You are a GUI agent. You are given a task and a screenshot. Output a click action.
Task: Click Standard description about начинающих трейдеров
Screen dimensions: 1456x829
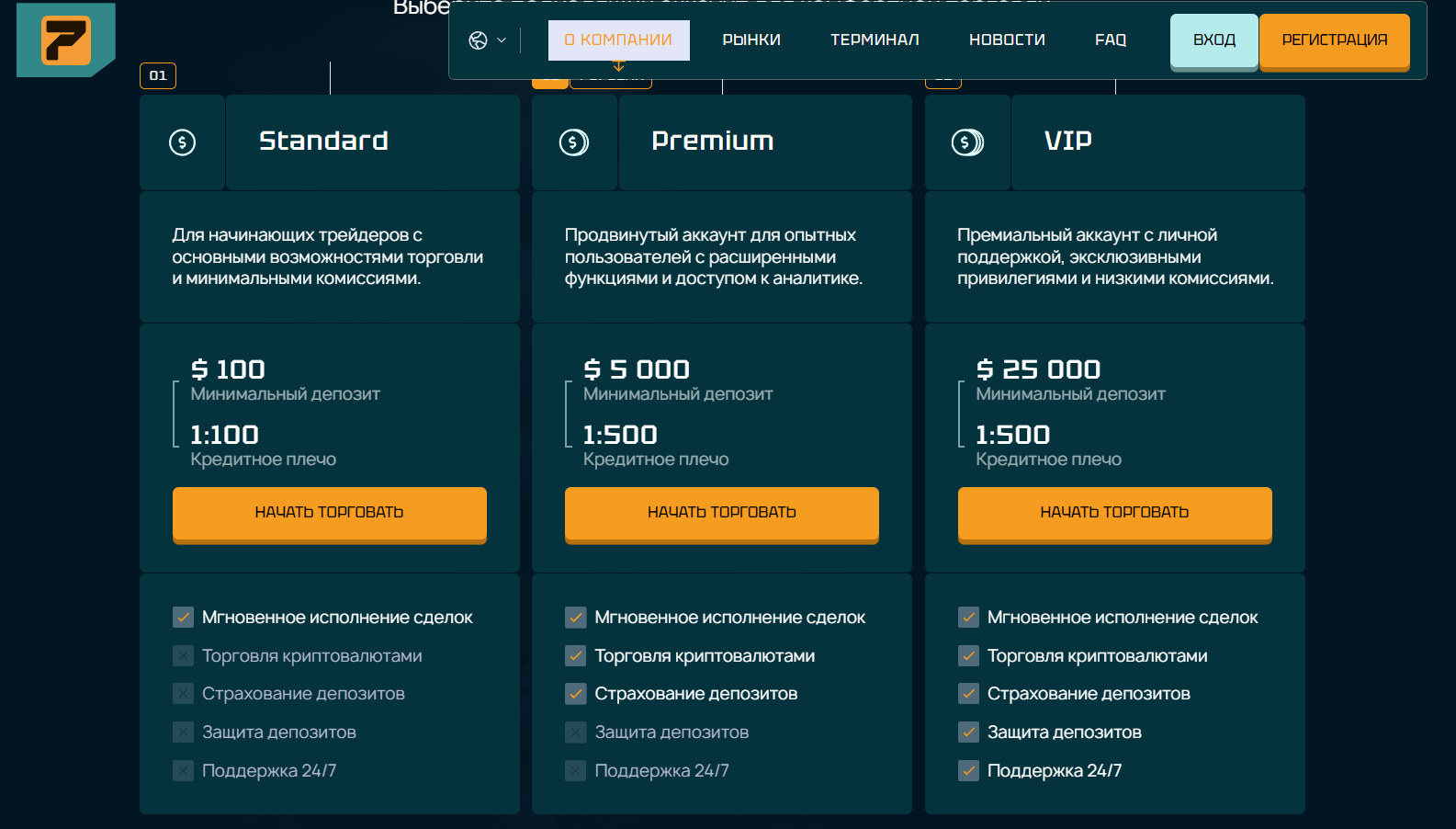pos(328,256)
